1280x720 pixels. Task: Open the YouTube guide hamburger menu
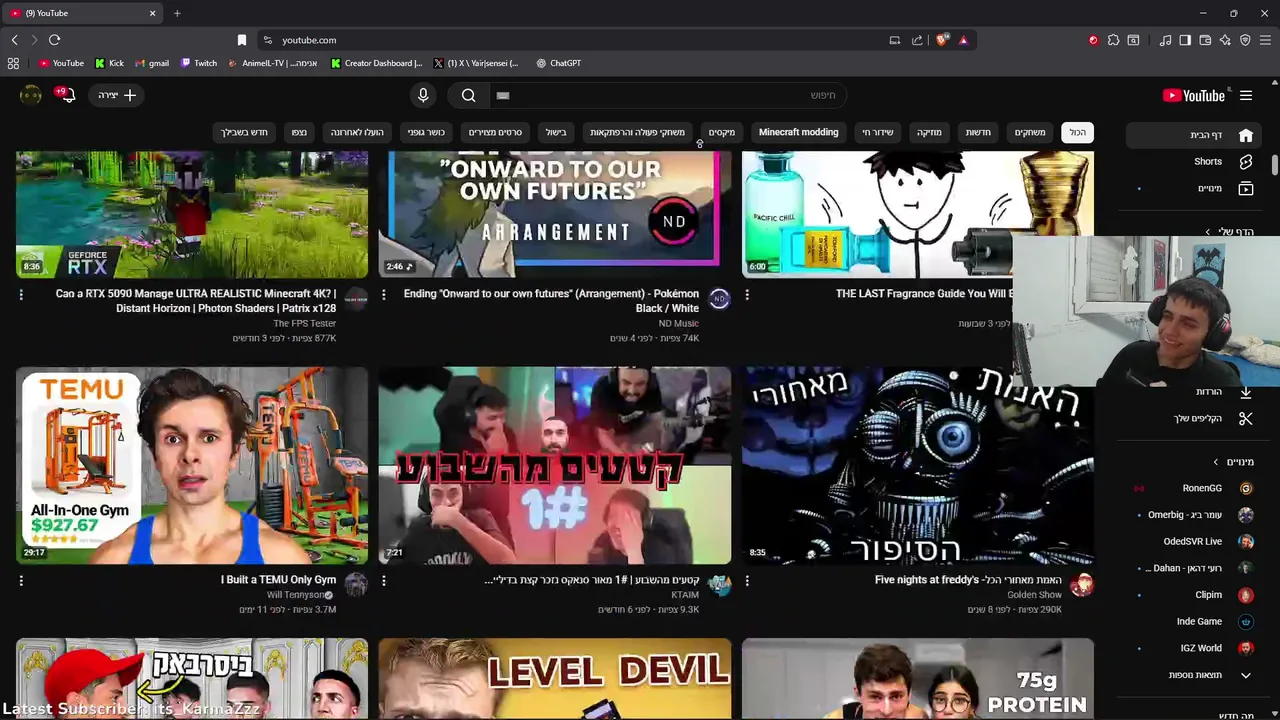point(1246,96)
